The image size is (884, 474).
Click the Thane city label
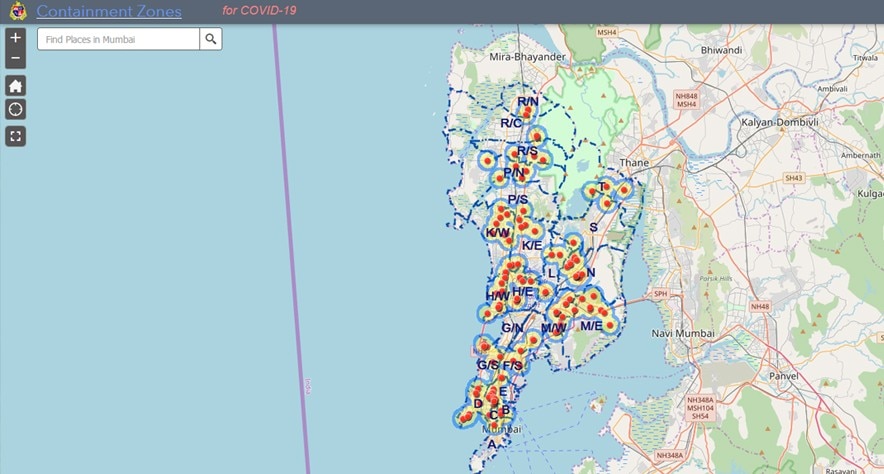tap(634, 163)
